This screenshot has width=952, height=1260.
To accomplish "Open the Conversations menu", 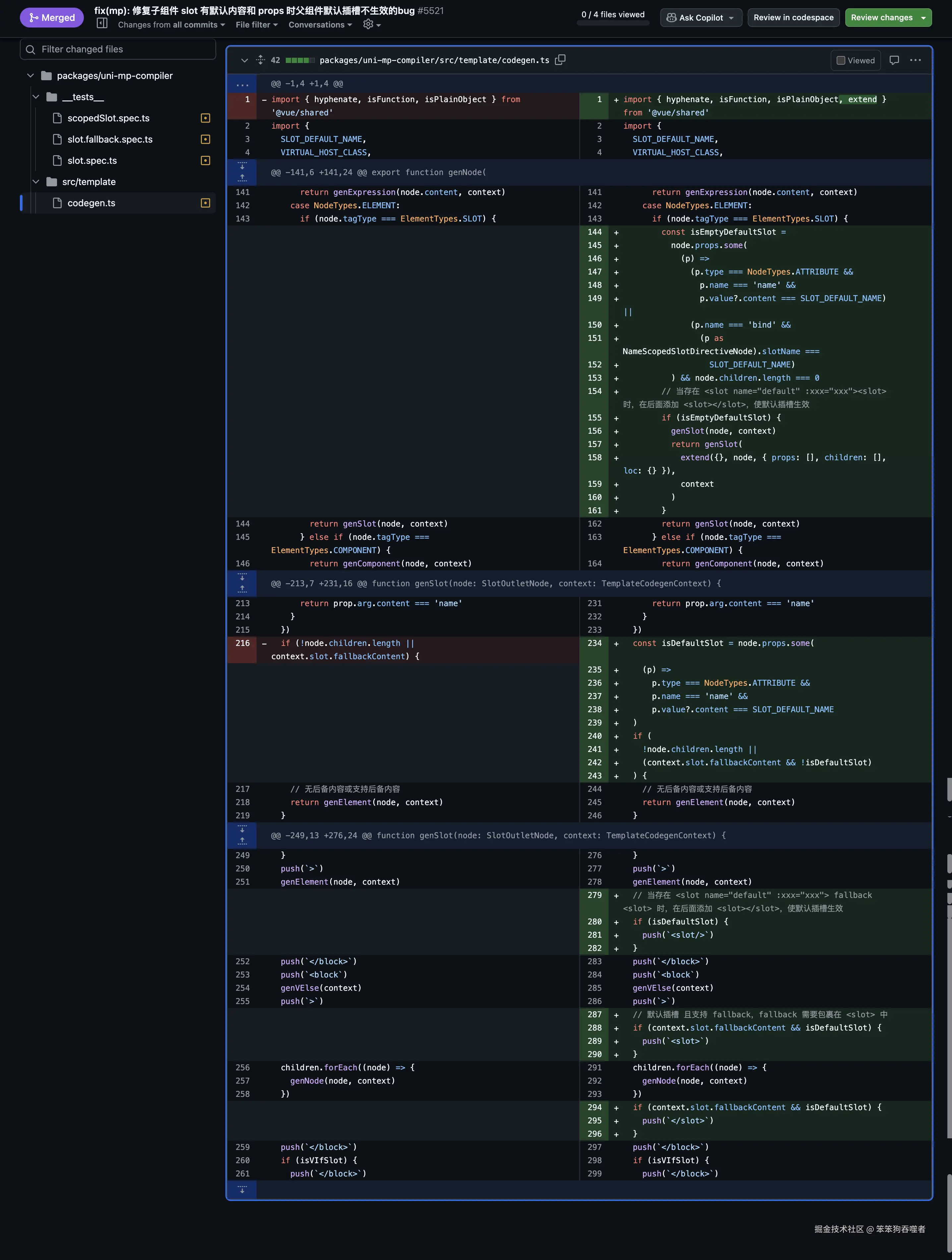I will click(320, 25).
